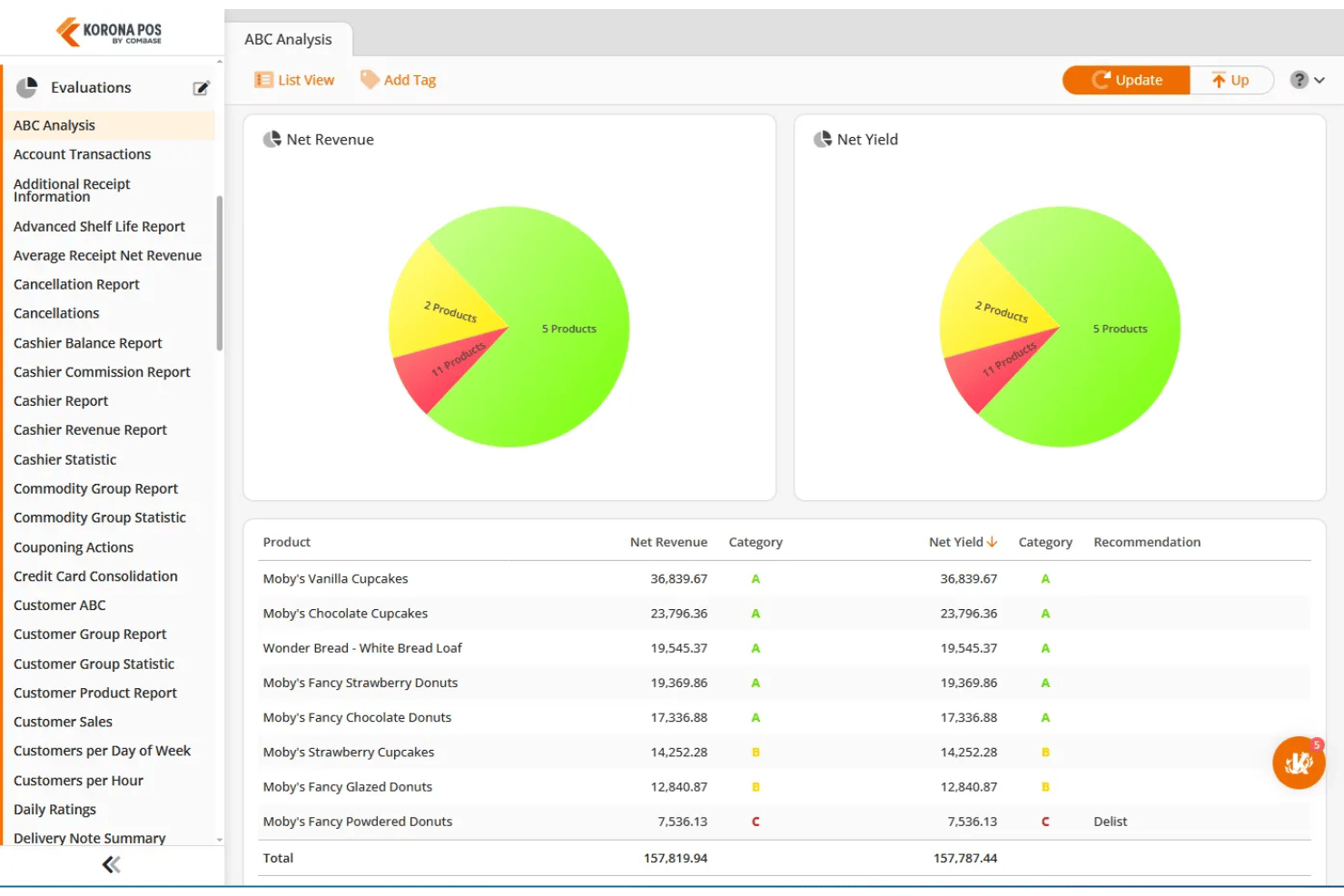Click the Update button

[x=1126, y=80]
